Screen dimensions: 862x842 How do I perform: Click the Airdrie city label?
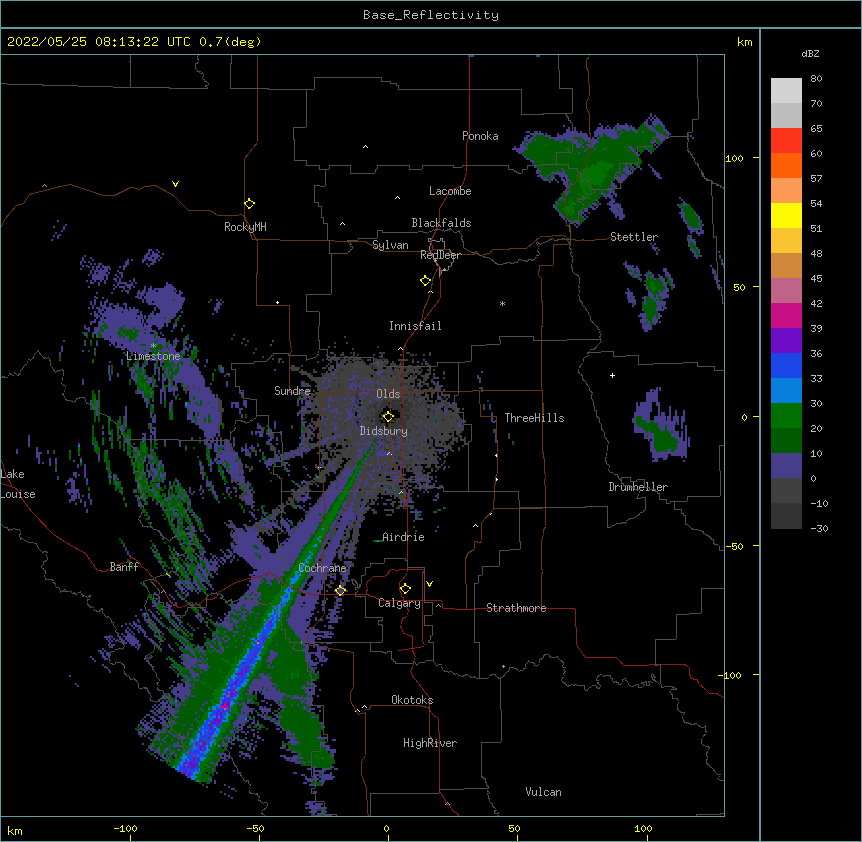(x=403, y=537)
